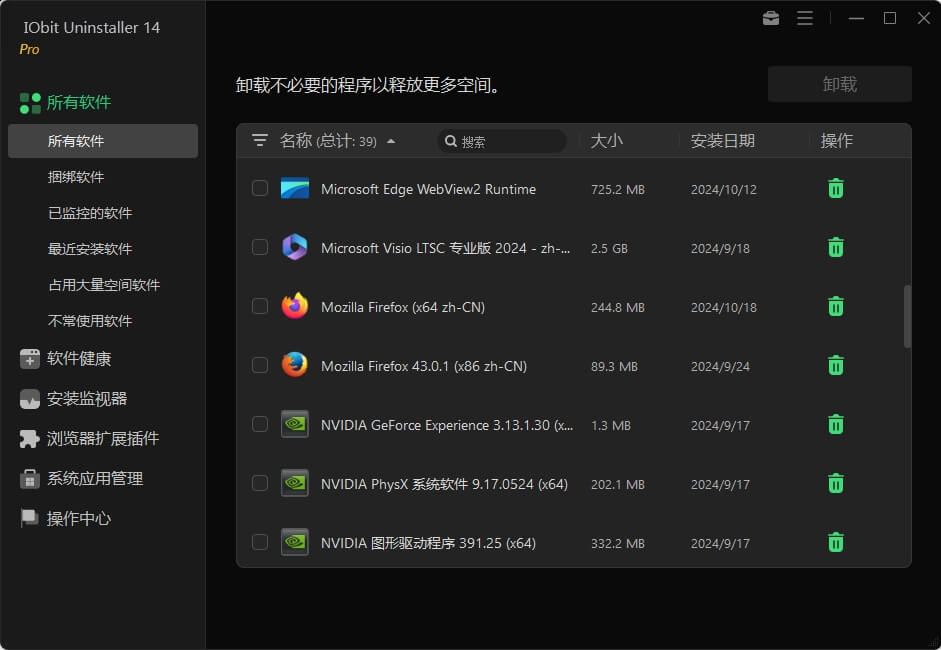Click trash icon for Mozilla Firefox 43.0.1
Viewport: 941px width, 650px height.
click(x=835, y=366)
